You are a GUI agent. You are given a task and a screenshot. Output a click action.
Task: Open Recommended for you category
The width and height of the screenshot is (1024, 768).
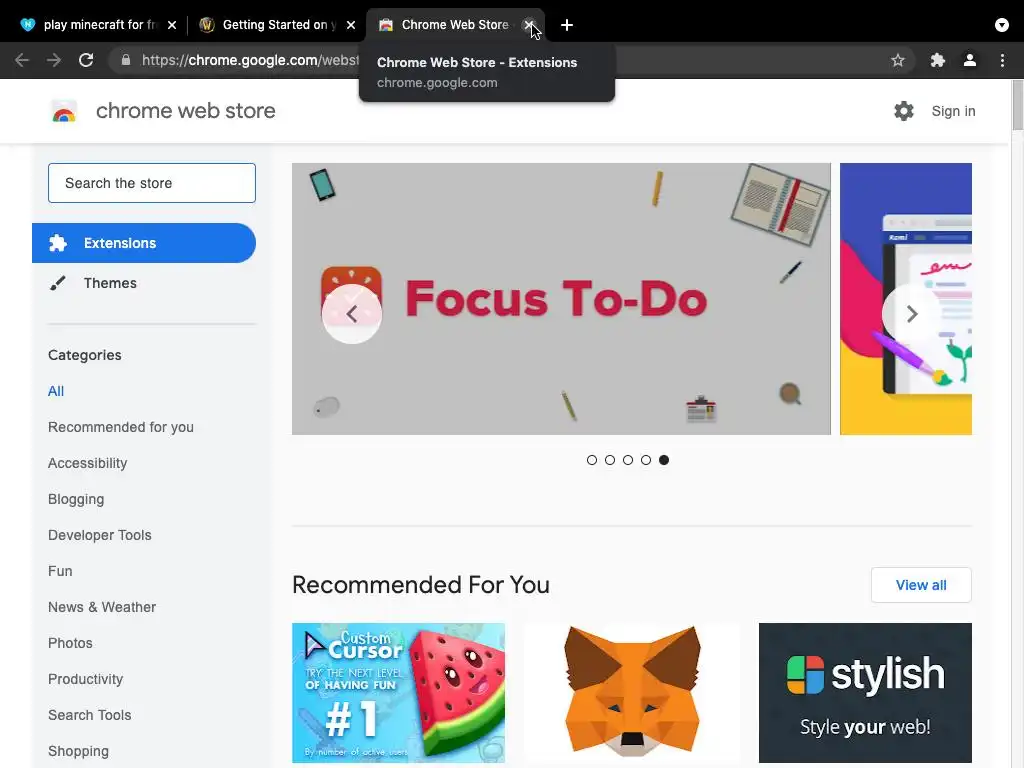[121, 427]
